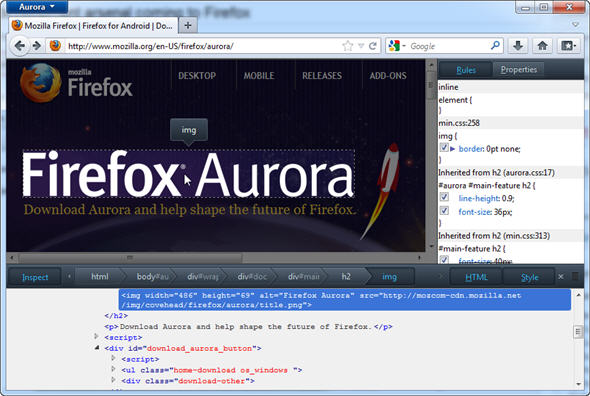Click the highlighted Firefox Aurora title image
Image resolution: width=590 pixels, height=396 pixels.
tap(188, 174)
